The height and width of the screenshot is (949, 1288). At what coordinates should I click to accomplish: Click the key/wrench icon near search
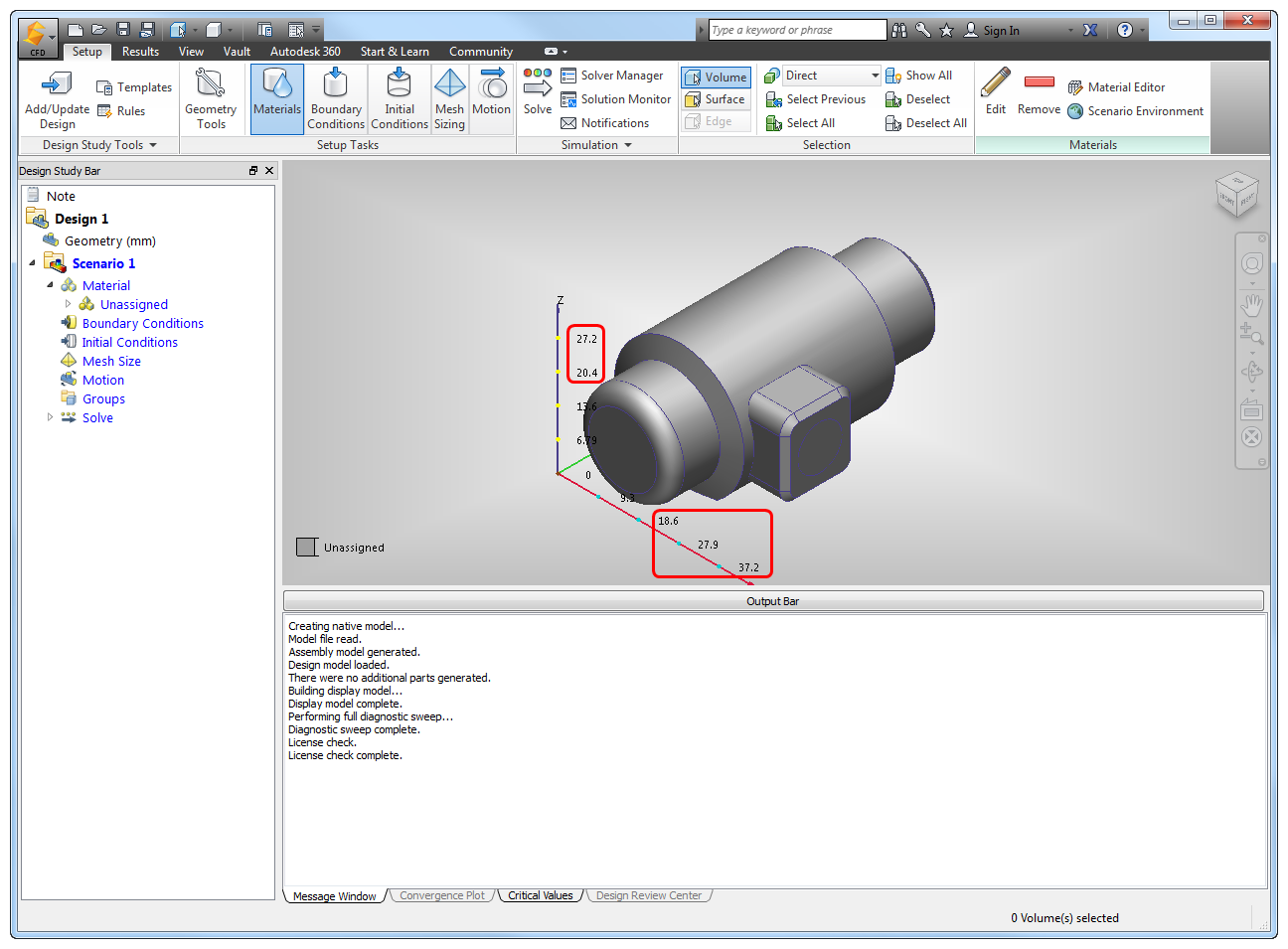click(923, 31)
